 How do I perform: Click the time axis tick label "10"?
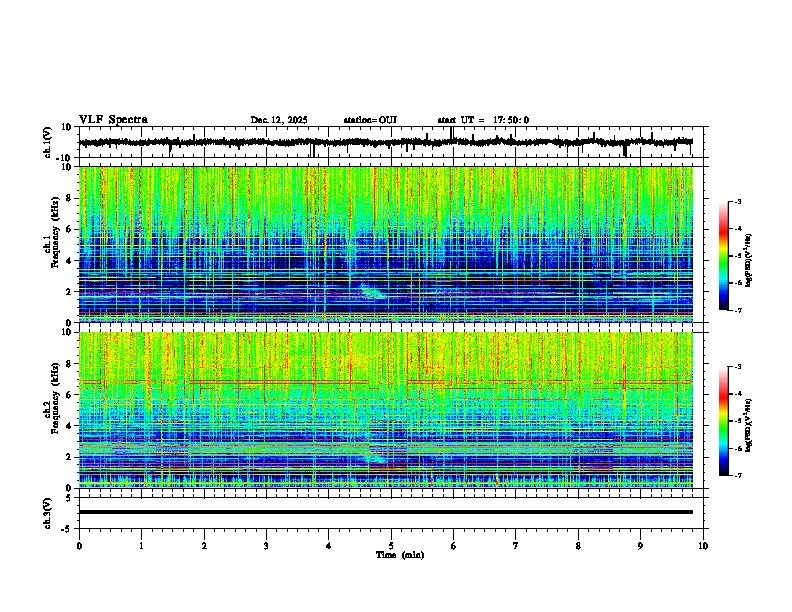(x=703, y=546)
